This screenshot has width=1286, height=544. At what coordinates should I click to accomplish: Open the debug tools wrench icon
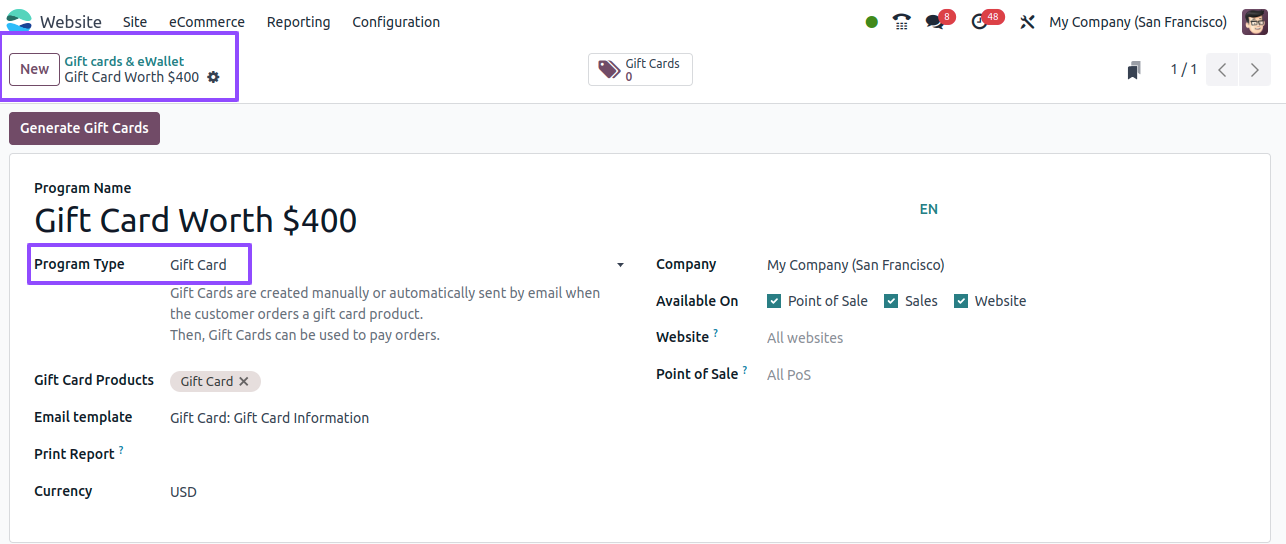(x=1027, y=22)
